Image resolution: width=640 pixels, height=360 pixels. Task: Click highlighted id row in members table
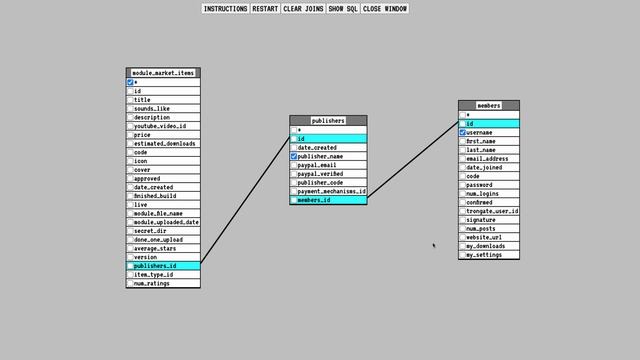point(489,124)
